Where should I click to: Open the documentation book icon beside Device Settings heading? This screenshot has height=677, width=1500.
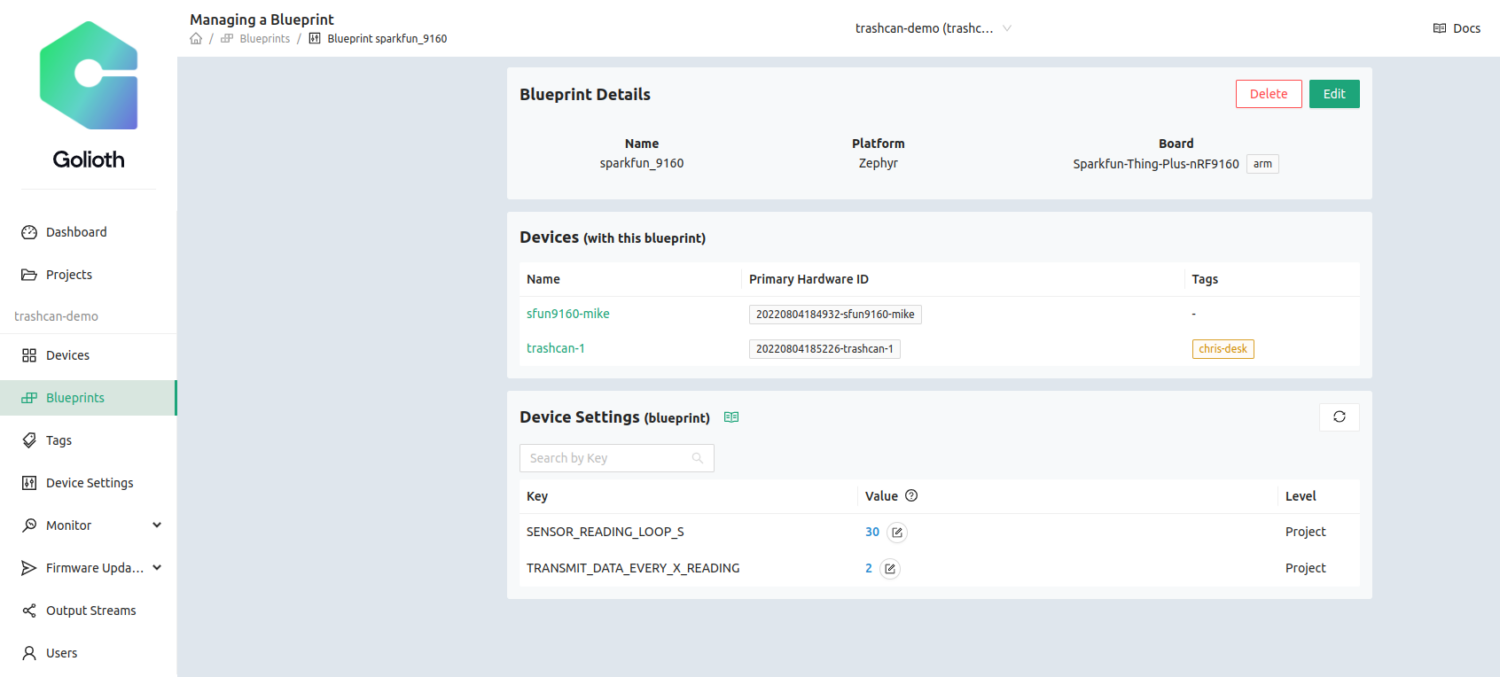pos(731,417)
